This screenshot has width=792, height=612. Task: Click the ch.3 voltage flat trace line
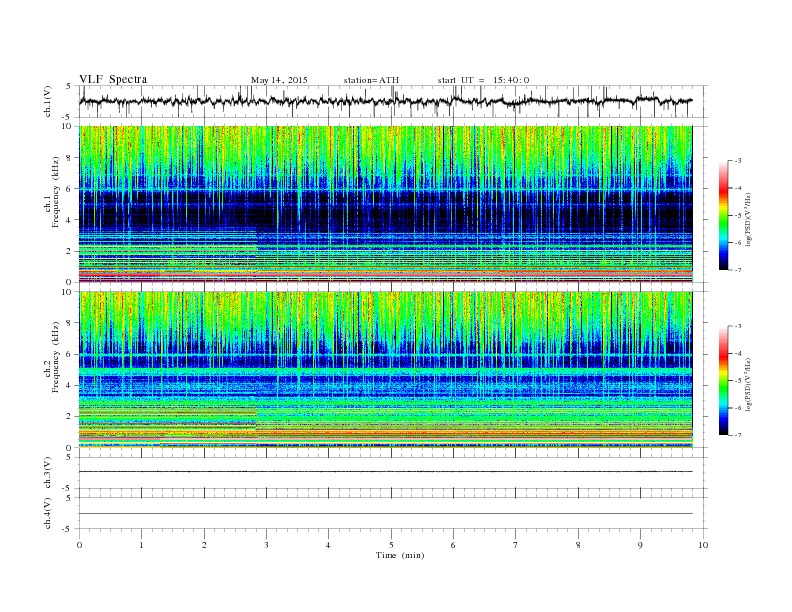pyautogui.click(x=385, y=472)
